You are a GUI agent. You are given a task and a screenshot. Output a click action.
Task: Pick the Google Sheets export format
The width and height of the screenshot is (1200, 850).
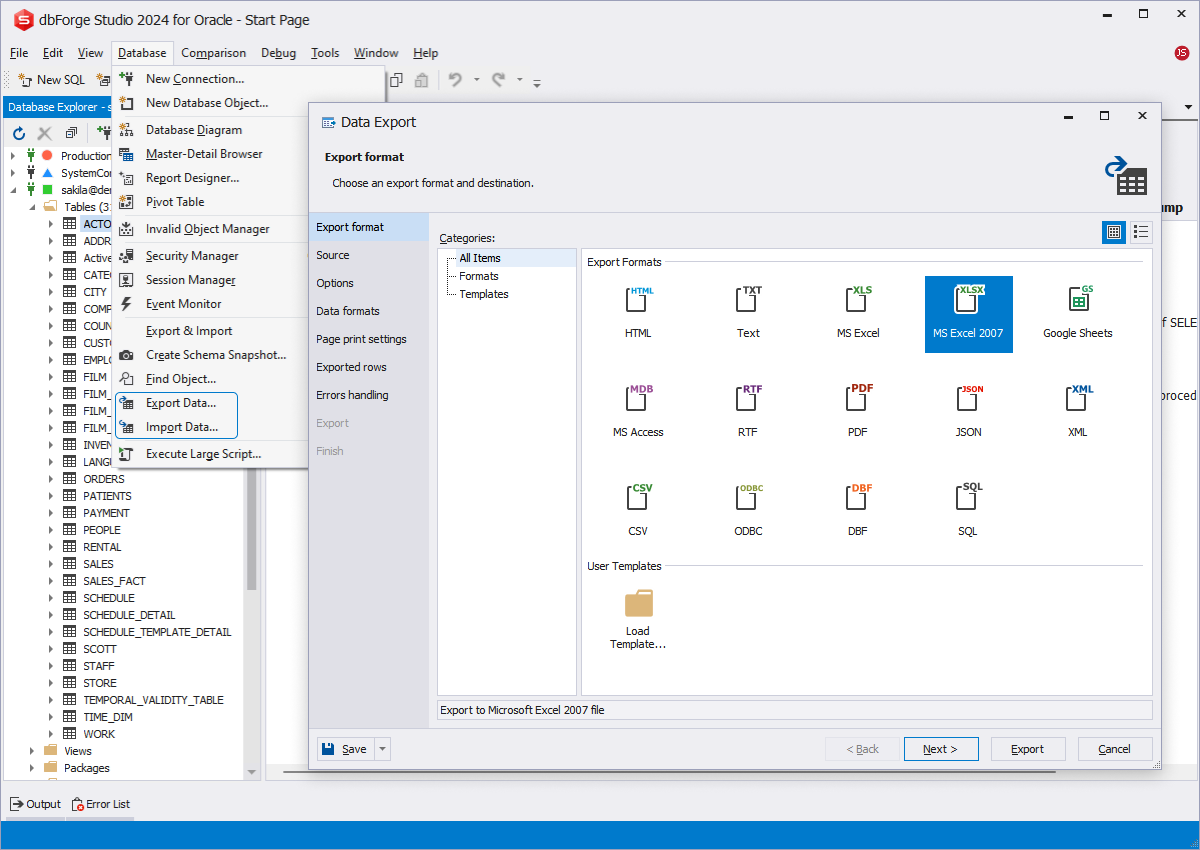[x=1077, y=301]
